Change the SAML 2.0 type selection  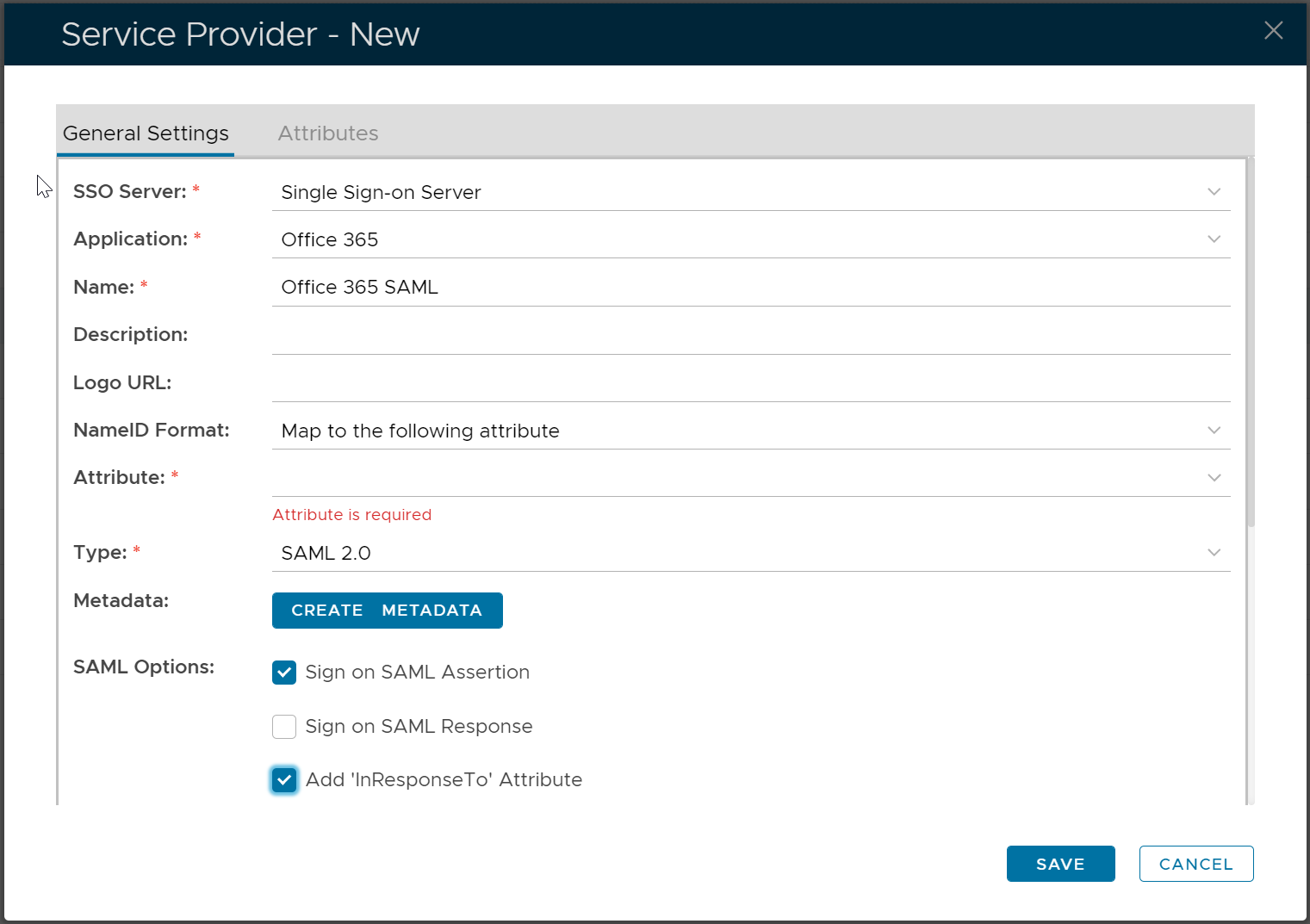tap(732, 553)
